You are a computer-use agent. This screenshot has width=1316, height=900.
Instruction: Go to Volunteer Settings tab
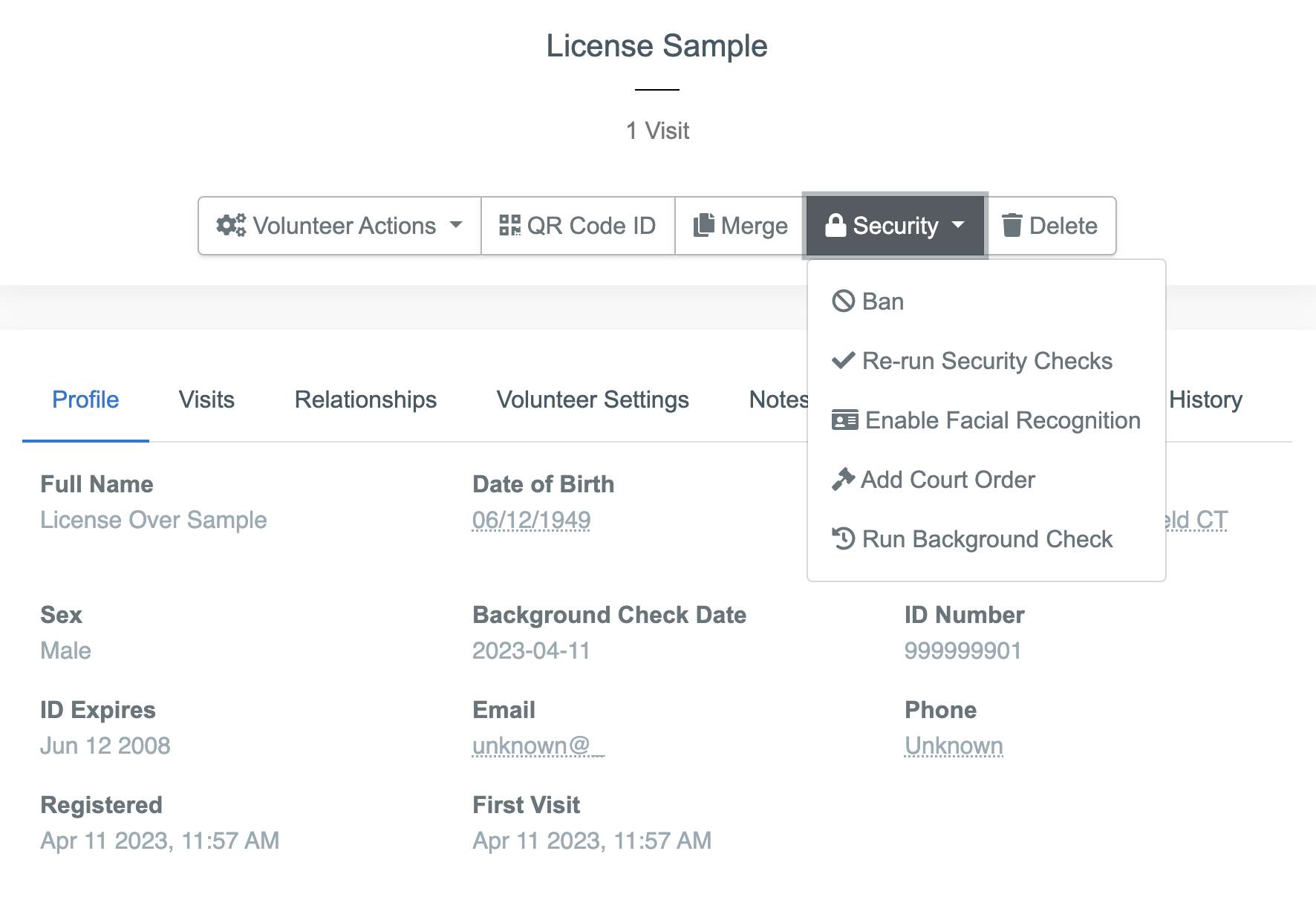click(x=593, y=400)
